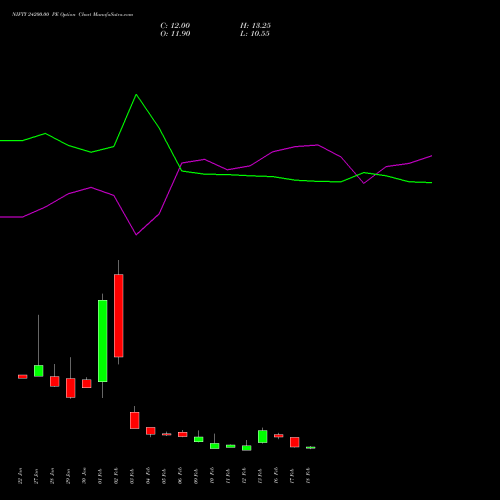500x500 pixels.
Task: Click the 05 Feb date label
Action: coord(164,476)
